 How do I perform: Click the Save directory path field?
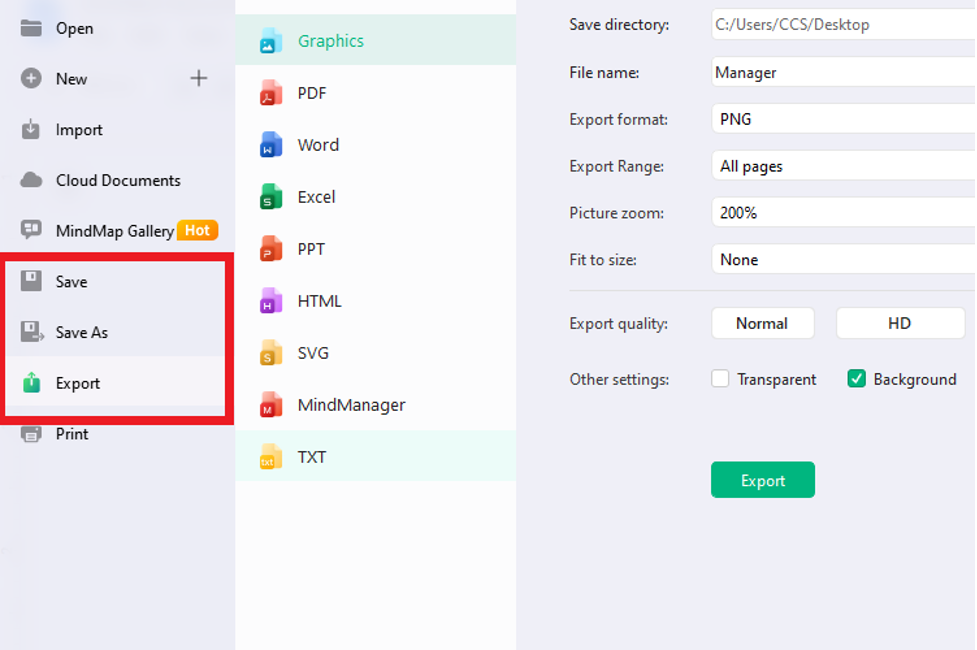[x=844, y=24]
